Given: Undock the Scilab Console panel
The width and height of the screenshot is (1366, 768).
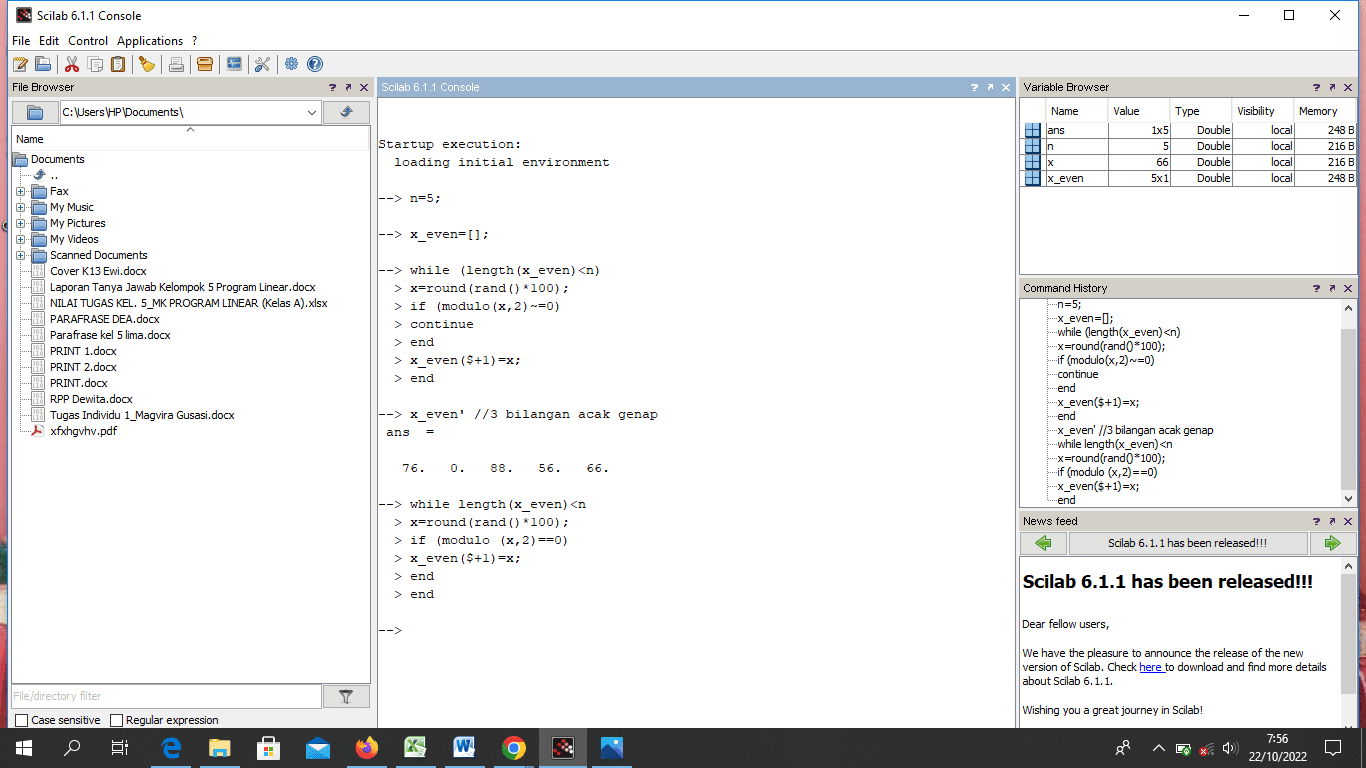Looking at the screenshot, I should click(990, 87).
